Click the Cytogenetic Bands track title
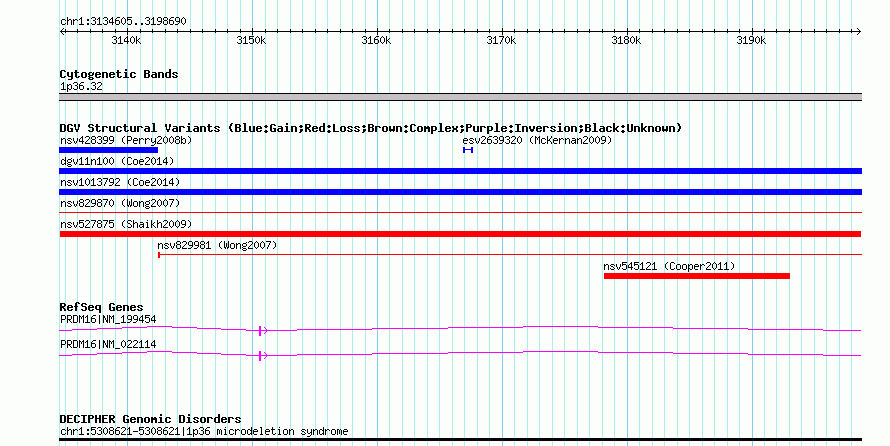 coord(119,74)
